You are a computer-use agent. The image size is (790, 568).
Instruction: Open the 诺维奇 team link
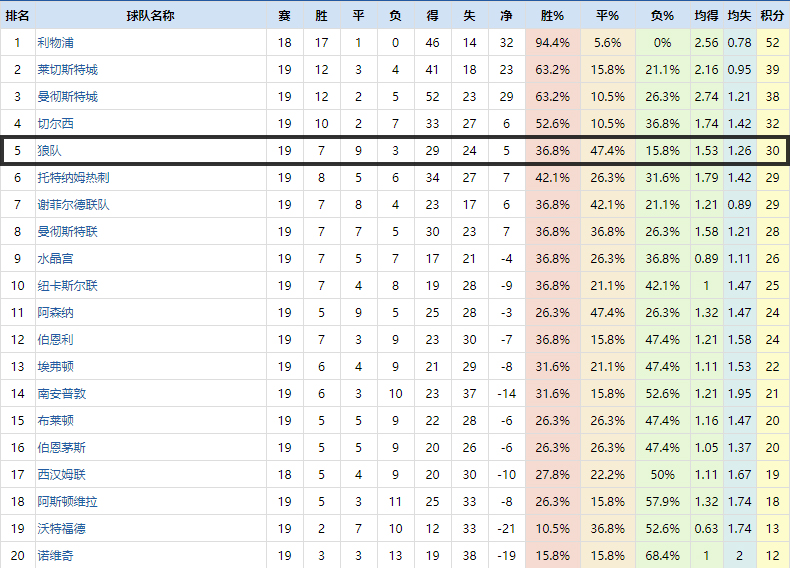click(x=55, y=555)
